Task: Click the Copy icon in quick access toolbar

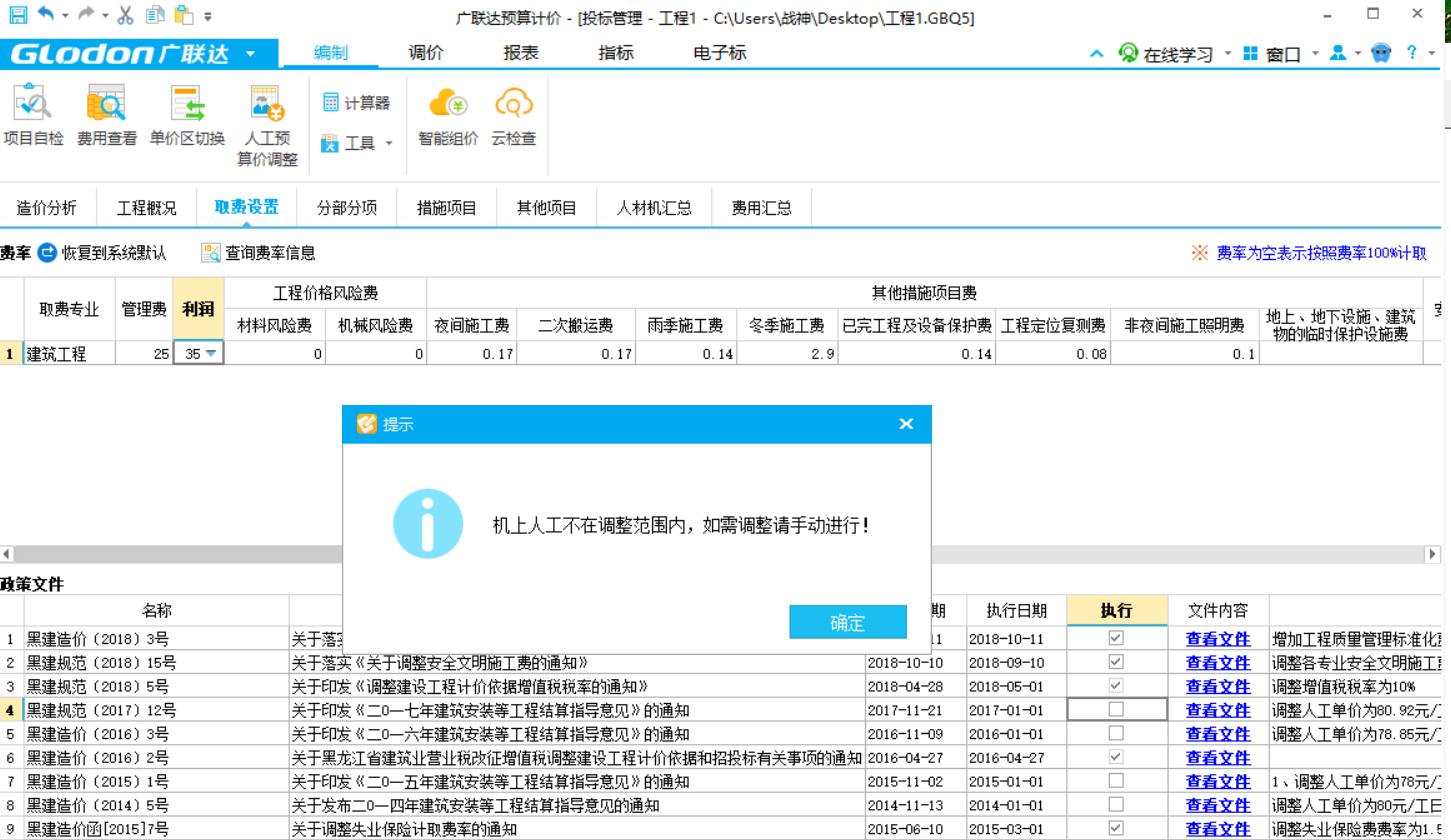Action: 154,15
